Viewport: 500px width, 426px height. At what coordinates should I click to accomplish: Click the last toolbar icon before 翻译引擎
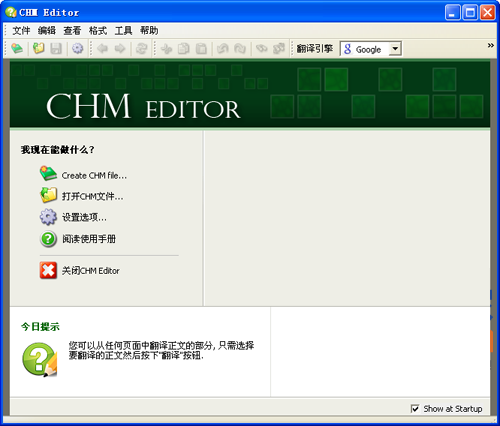(x=279, y=49)
